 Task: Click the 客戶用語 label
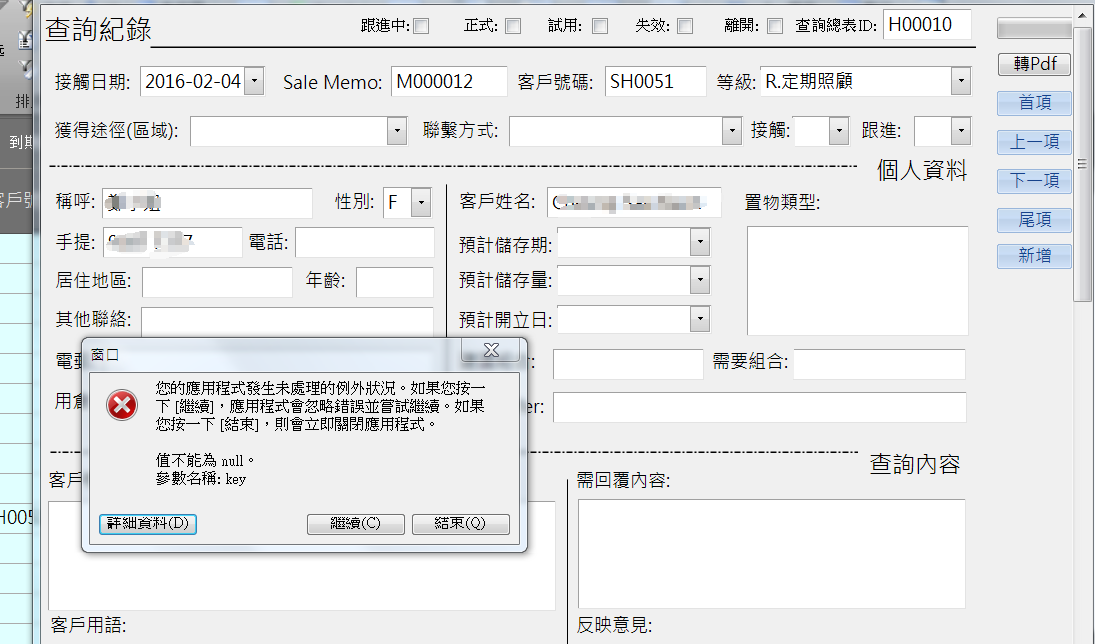pos(88,624)
